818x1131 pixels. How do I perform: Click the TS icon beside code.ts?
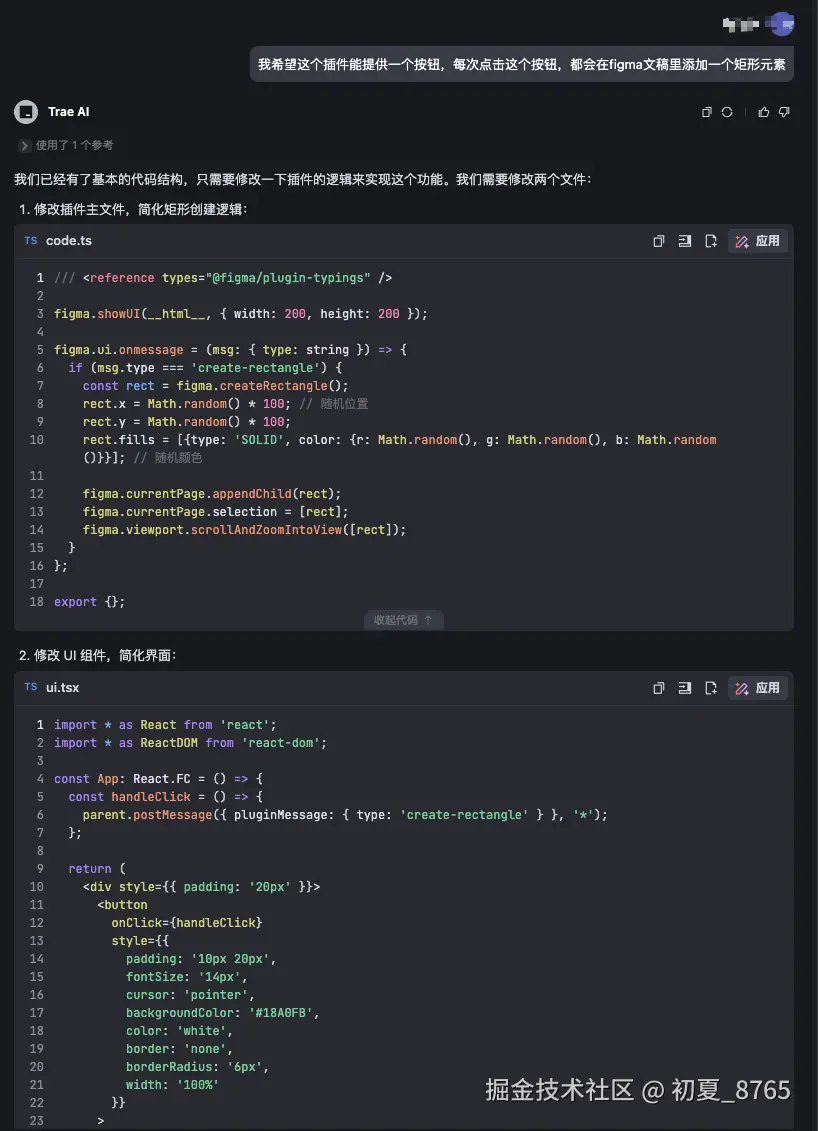click(30, 240)
